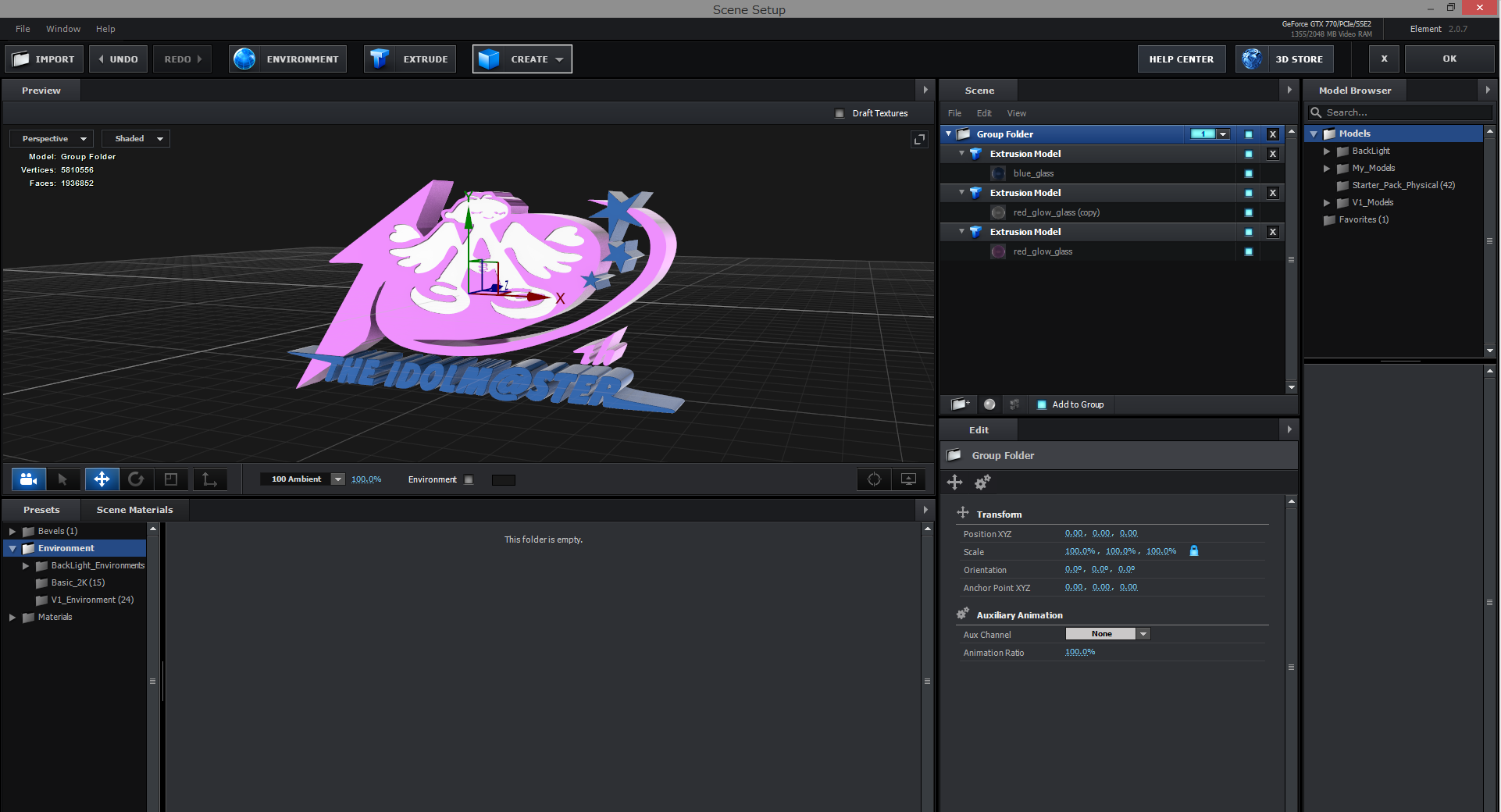Image resolution: width=1501 pixels, height=812 pixels.
Task: Expand BackLight in the Model Browser
Action: click(x=1326, y=151)
